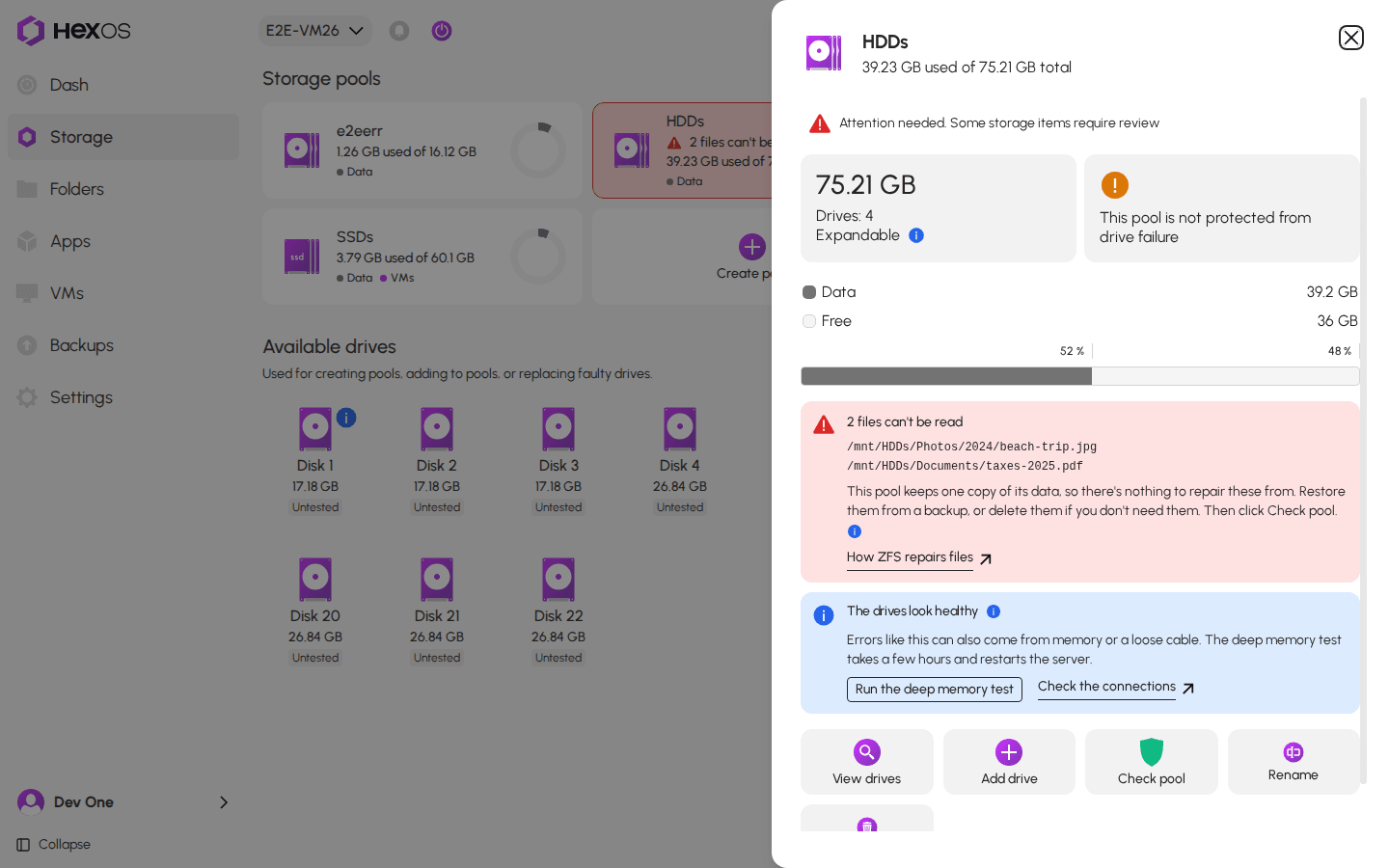Click the HDDs pool usage bar
This screenshot has height=868, width=1389.
[x=1079, y=376]
